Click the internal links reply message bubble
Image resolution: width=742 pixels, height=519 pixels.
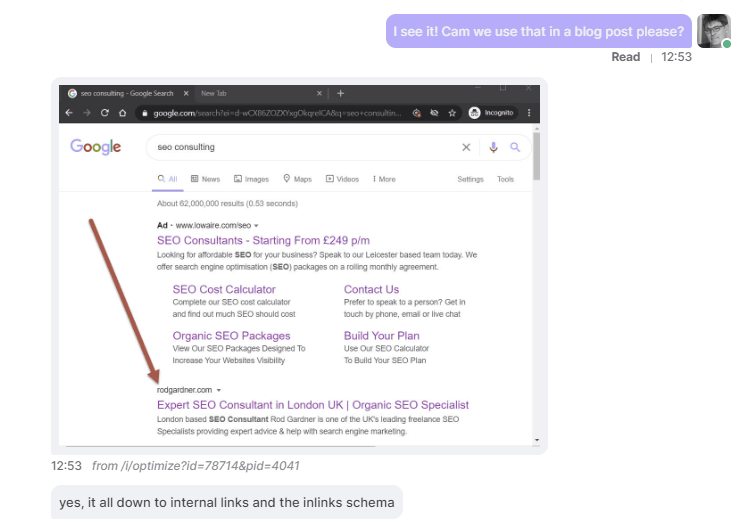(227, 502)
